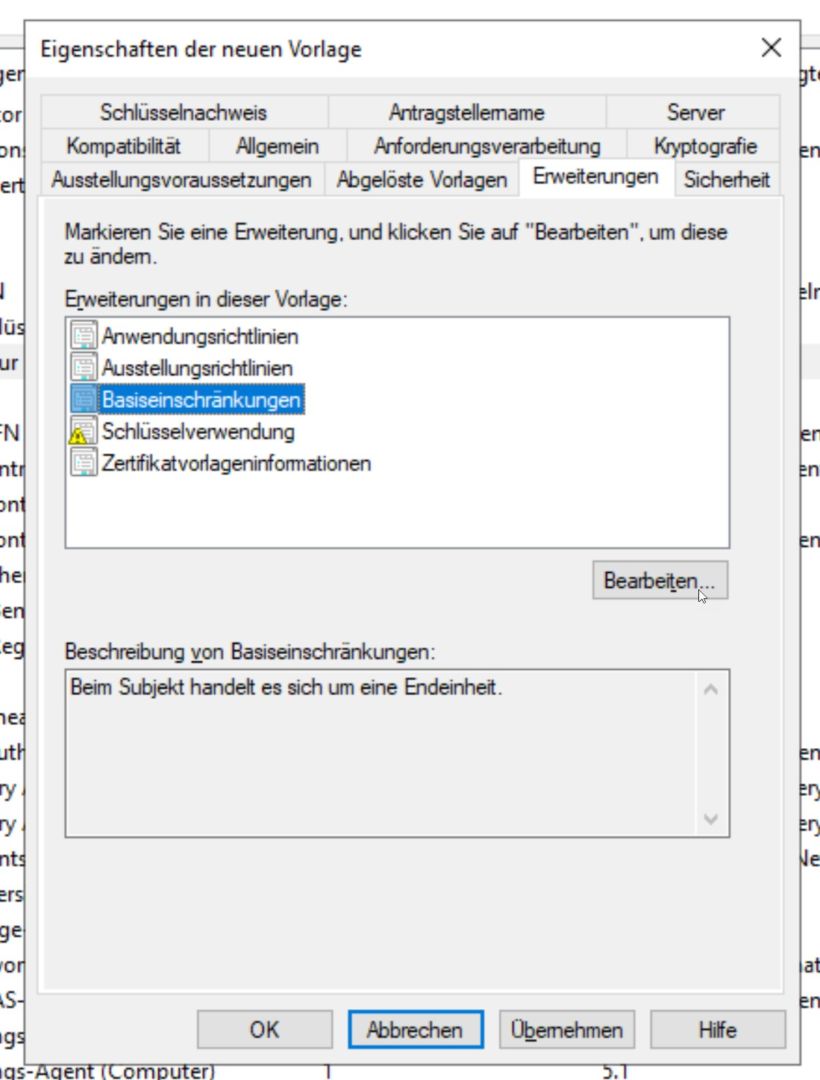Screen dimensions: 820x1080
Task: Click the Anwendungsrichtlinien extension icon
Action: pos(84,336)
